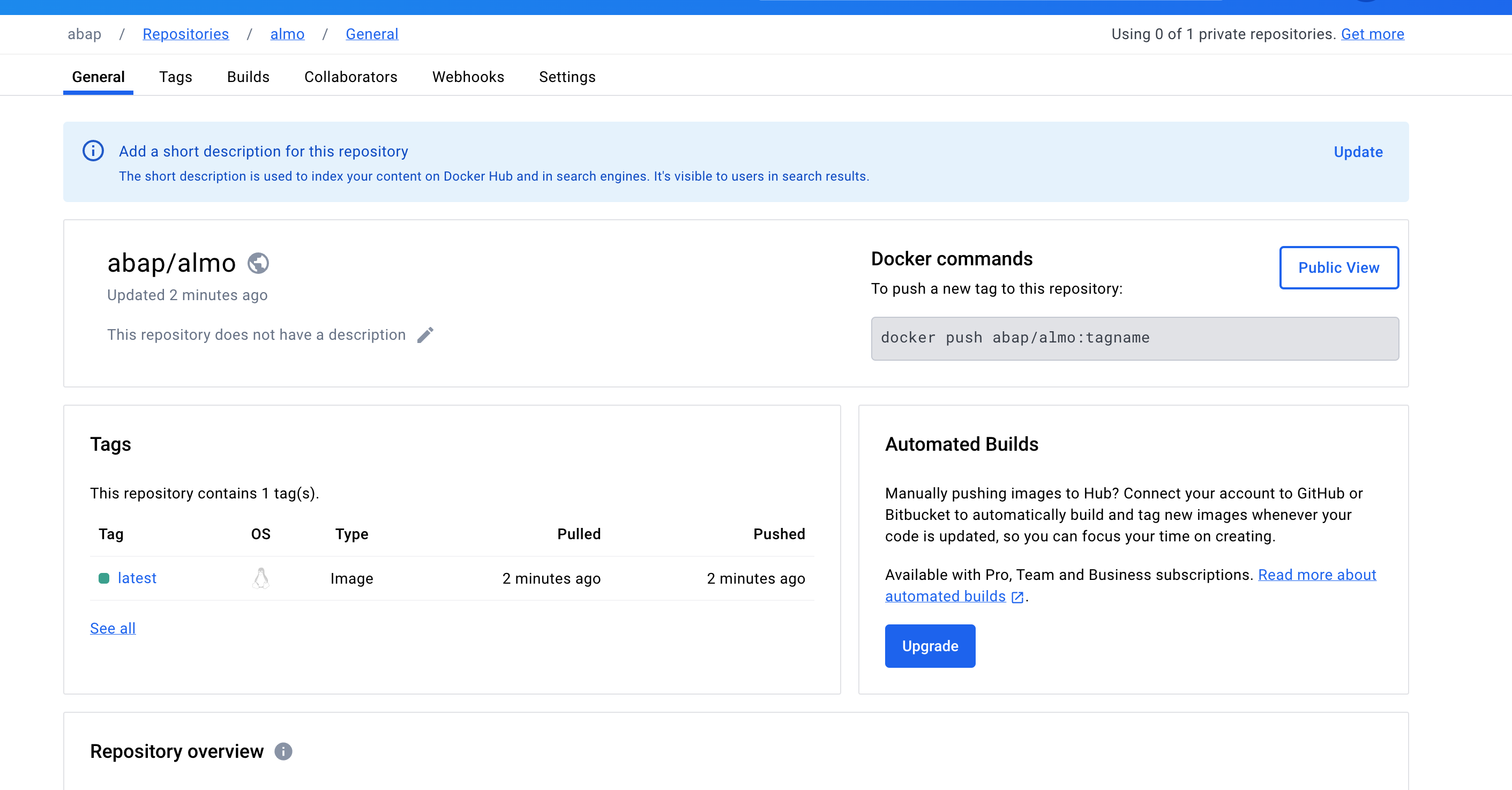Click 'This repository does not have a description' text

(x=257, y=334)
